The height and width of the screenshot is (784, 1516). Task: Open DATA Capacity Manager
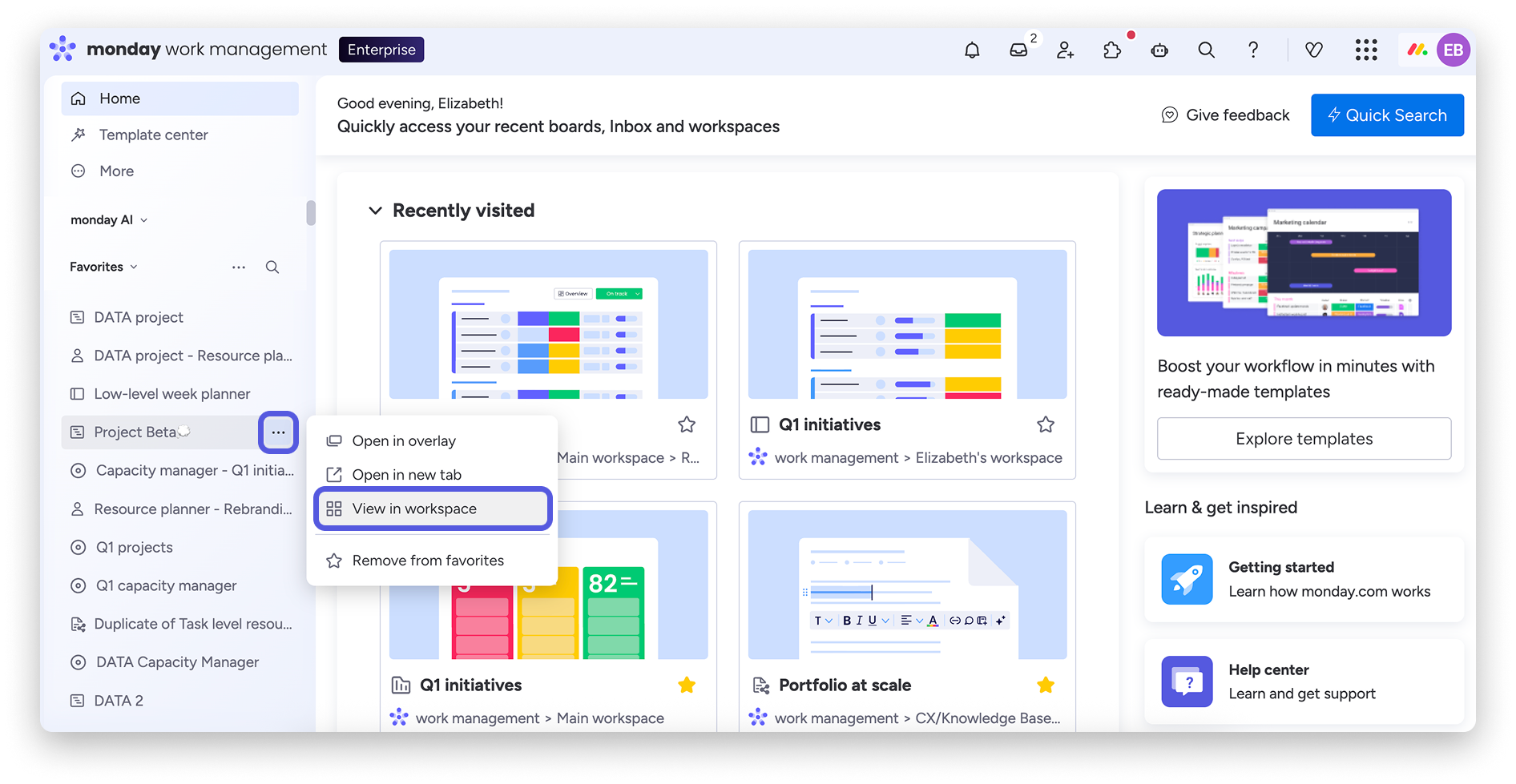[x=180, y=662]
